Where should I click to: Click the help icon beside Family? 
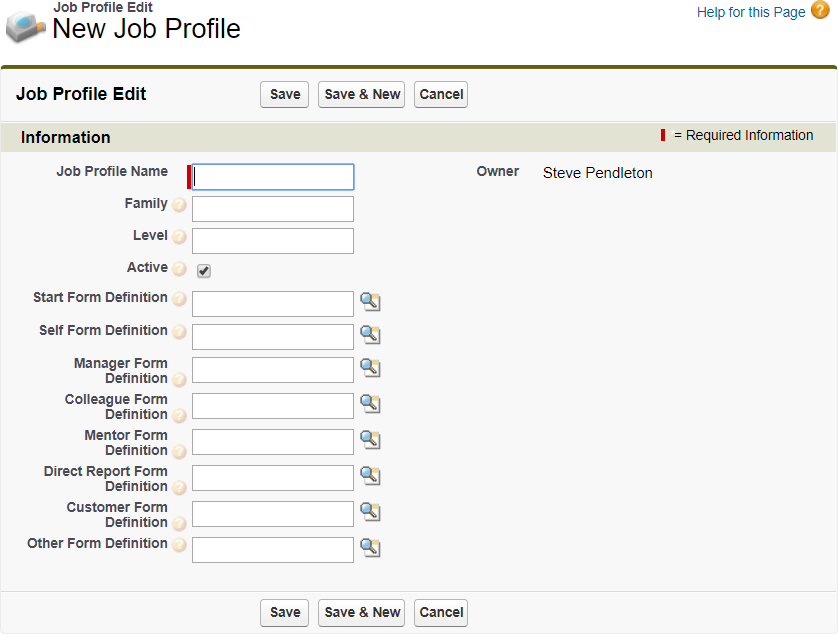180,206
